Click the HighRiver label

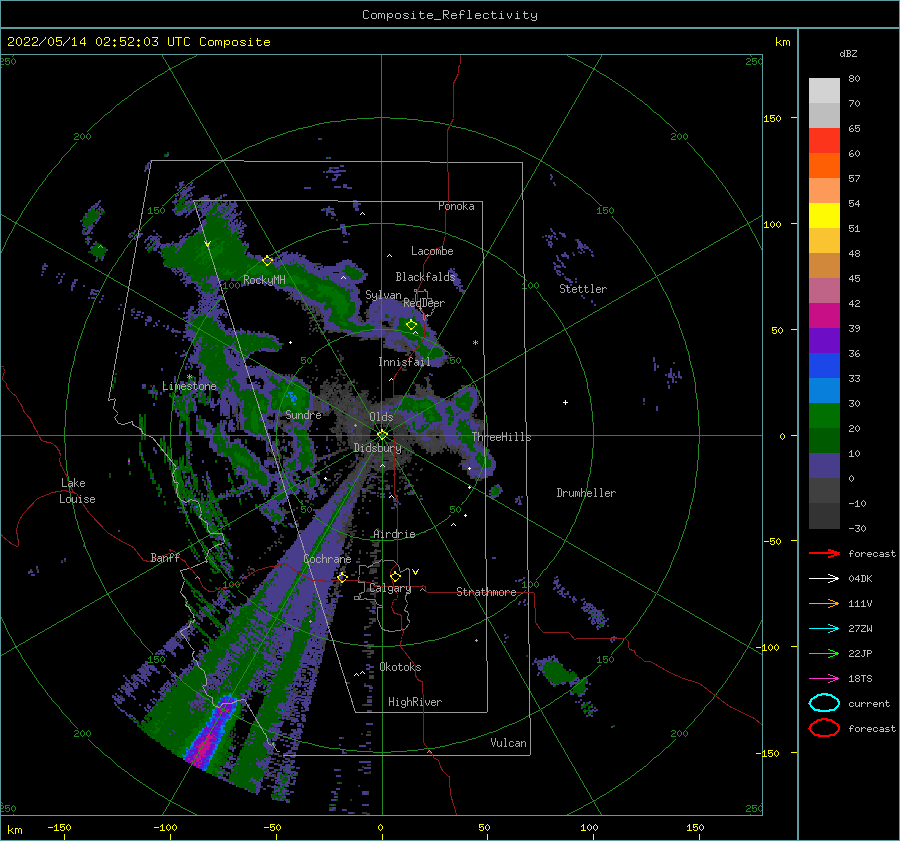pos(415,702)
